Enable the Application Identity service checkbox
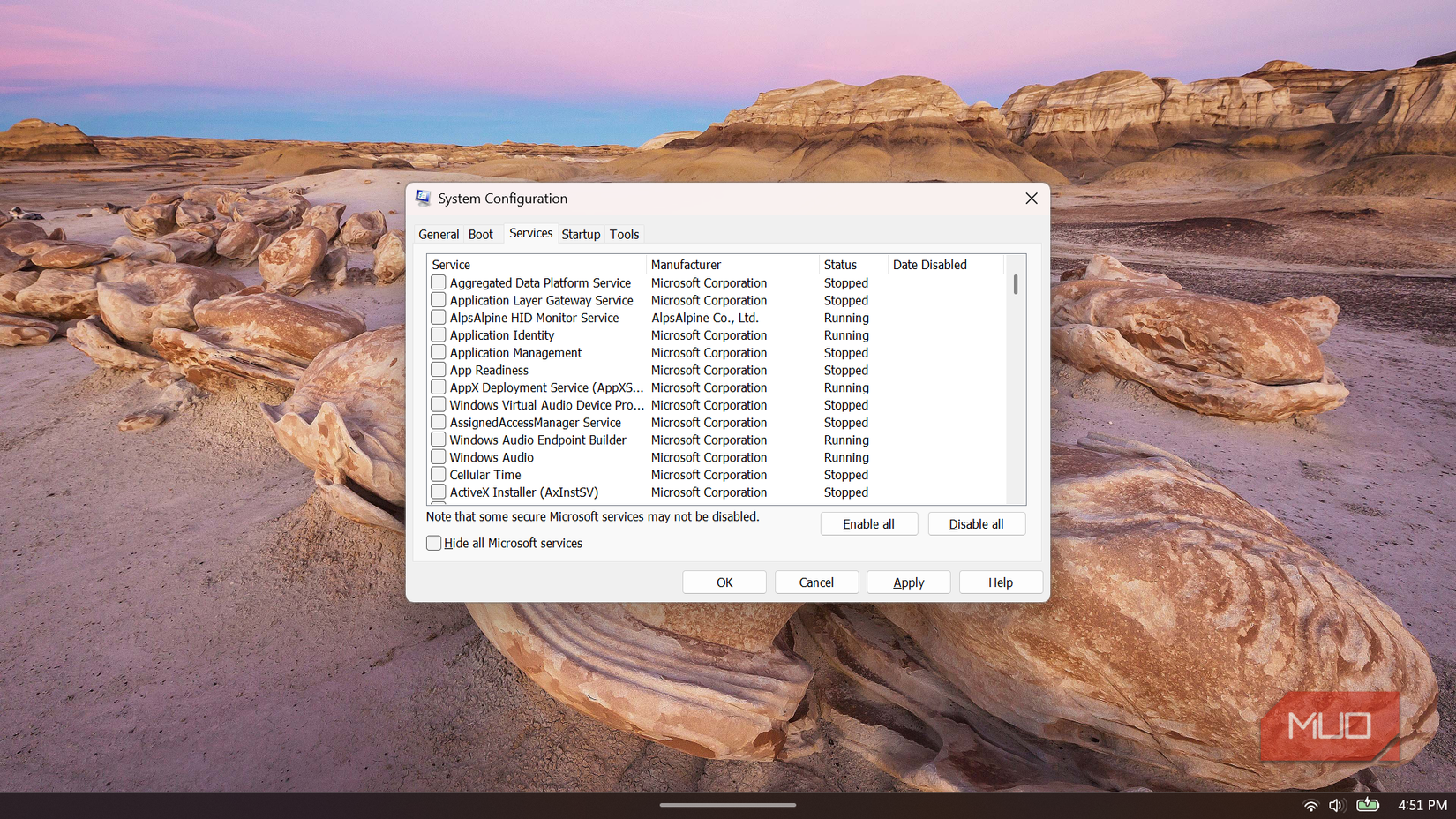 (x=438, y=335)
